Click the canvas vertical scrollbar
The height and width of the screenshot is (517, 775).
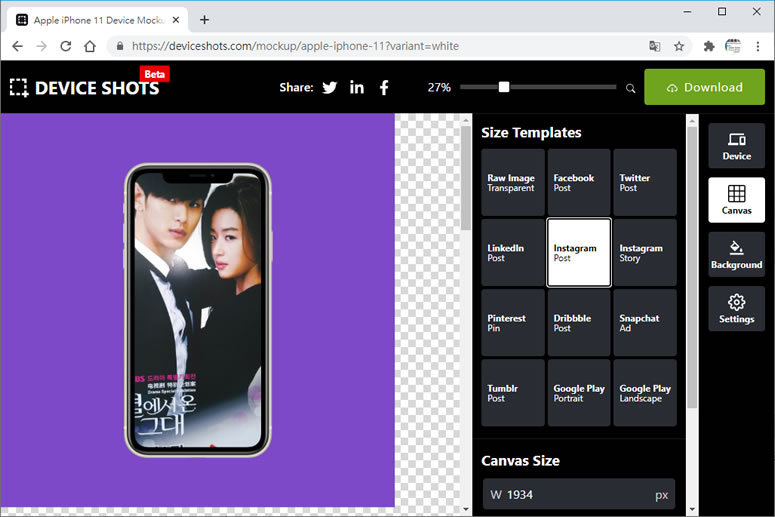click(x=466, y=178)
